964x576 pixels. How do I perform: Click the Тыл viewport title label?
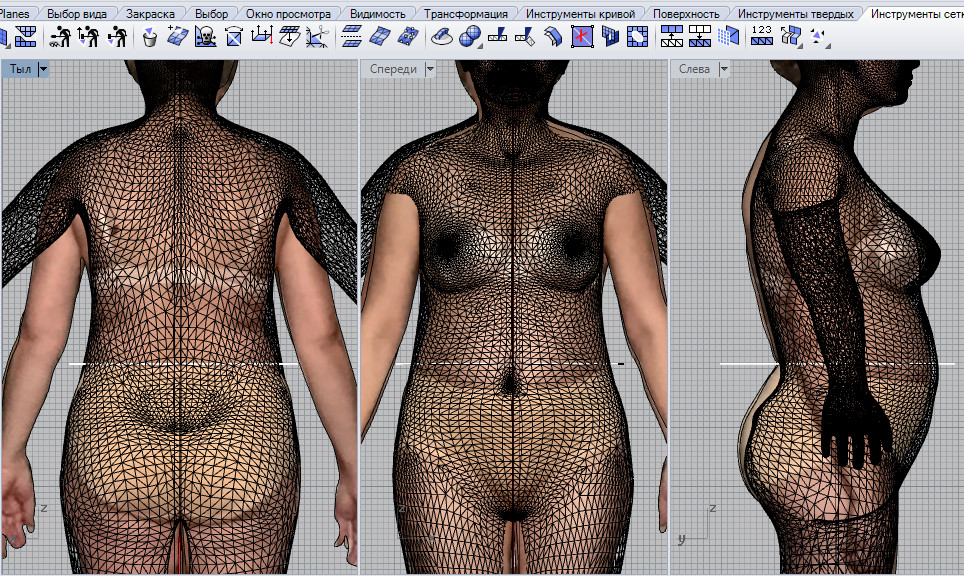click(x=20, y=69)
